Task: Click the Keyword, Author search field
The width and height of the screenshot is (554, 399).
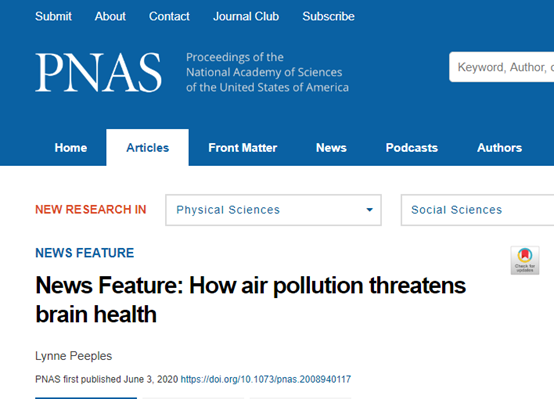Action: [502, 67]
